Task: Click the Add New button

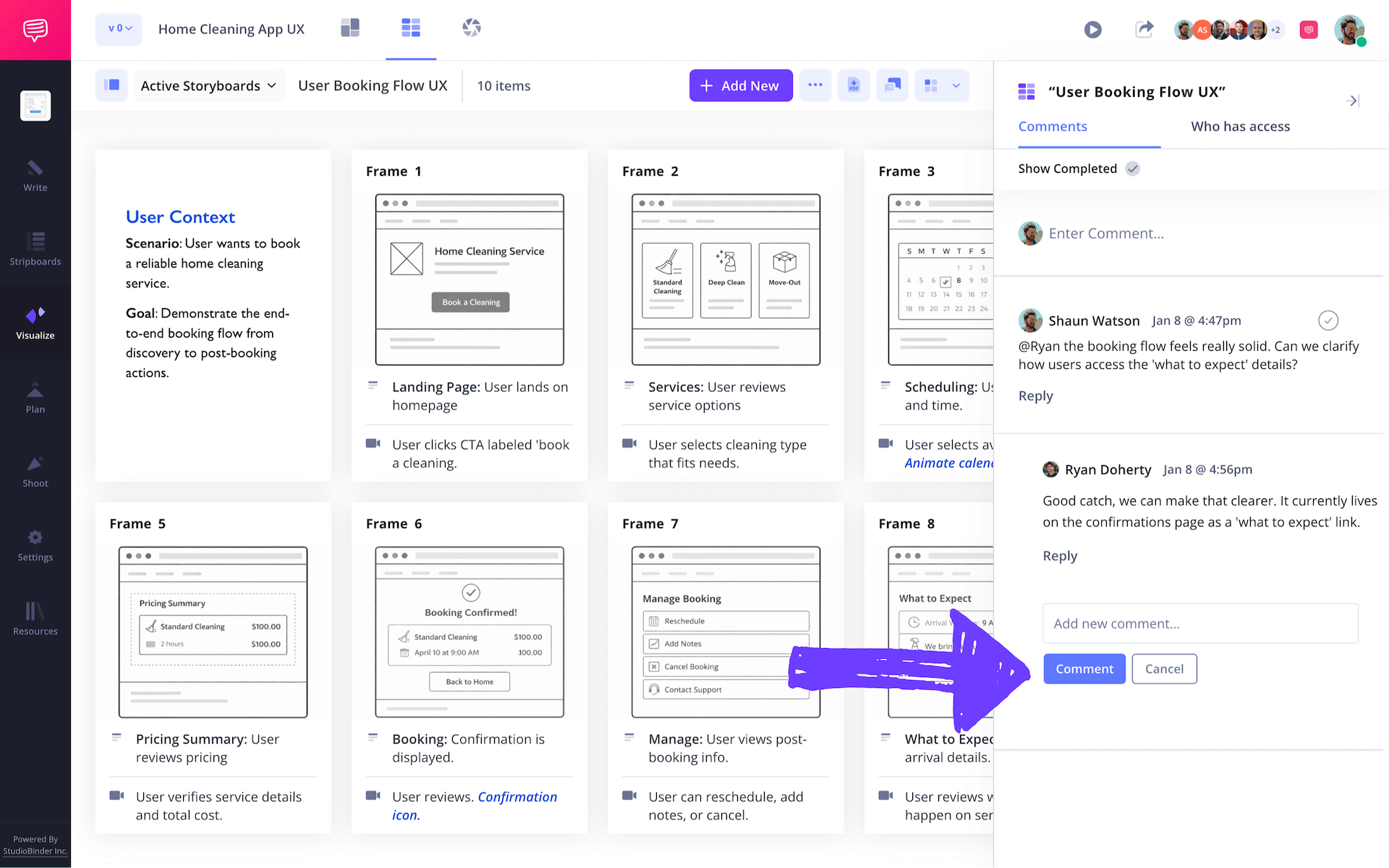Action: click(x=740, y=85)
